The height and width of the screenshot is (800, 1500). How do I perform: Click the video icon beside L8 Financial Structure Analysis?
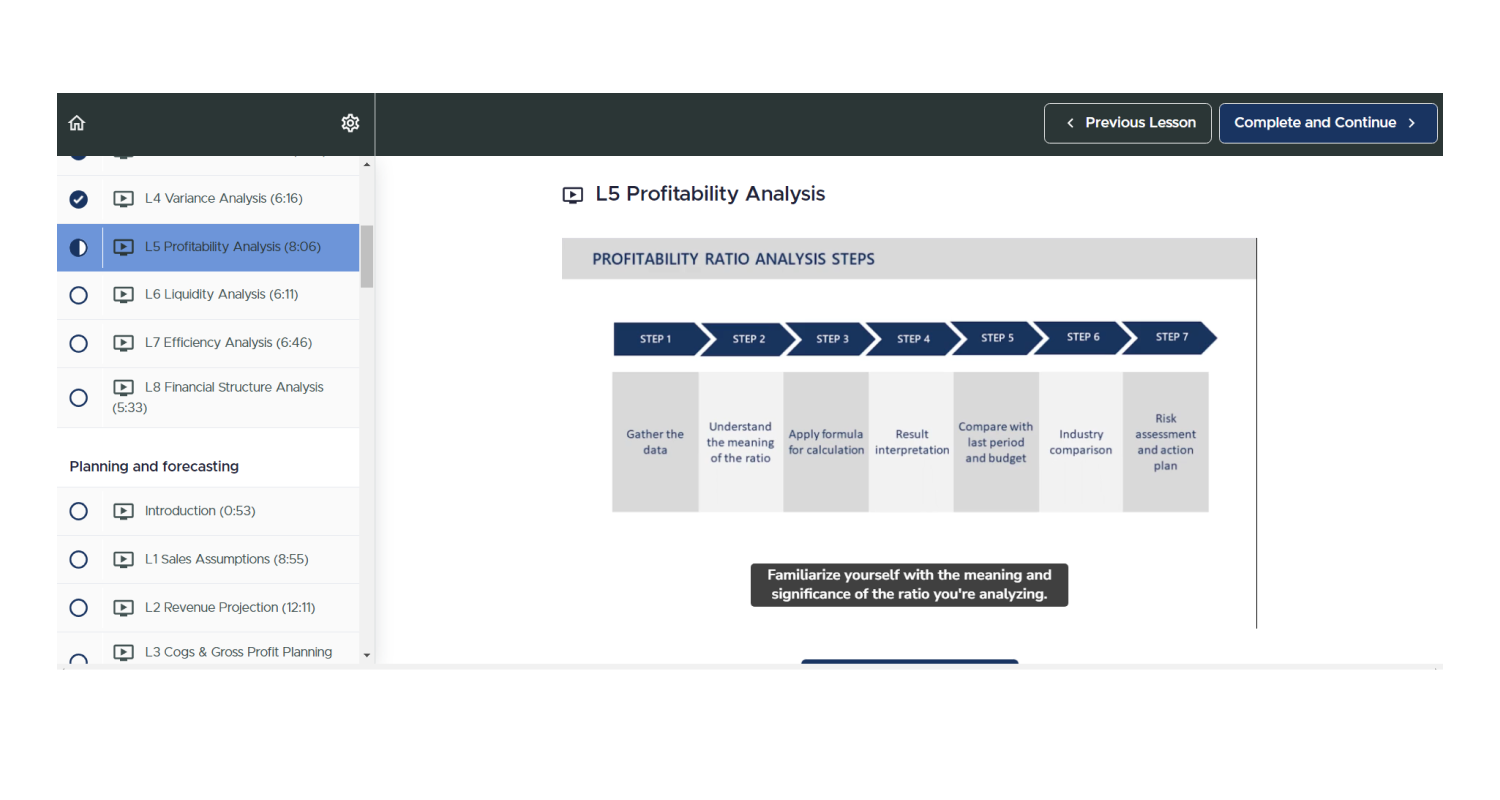[x=123, y=387]
